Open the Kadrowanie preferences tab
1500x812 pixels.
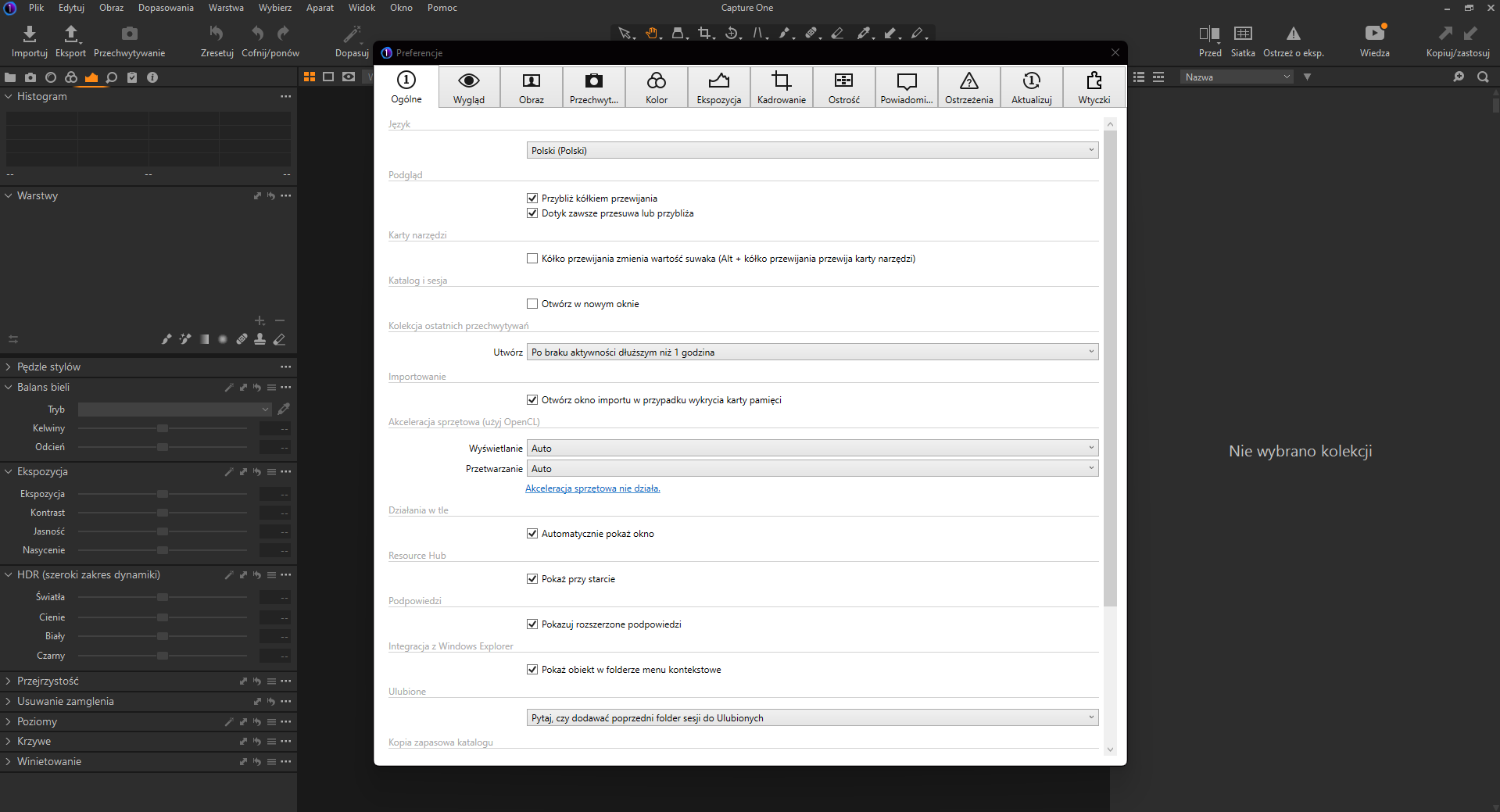click(782, 88)
